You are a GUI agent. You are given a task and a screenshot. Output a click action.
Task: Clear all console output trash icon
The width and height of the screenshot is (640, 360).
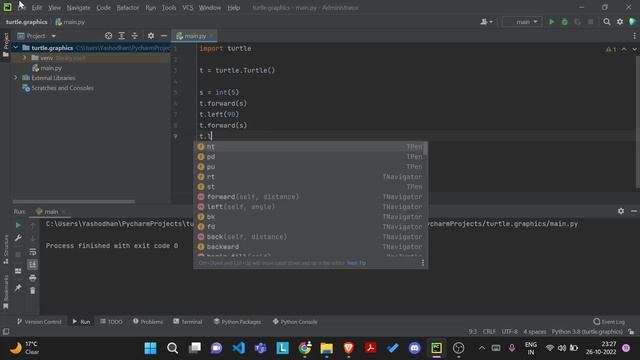pos(33,291)
